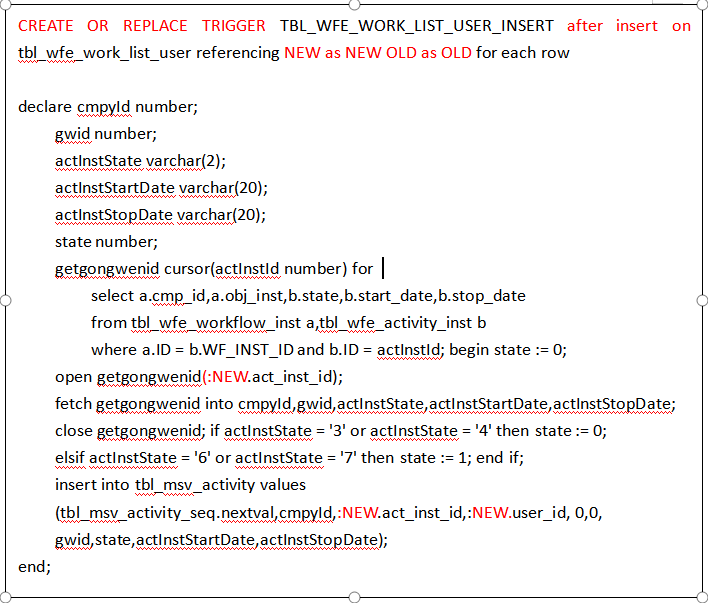Click 'select a.cmp_id' at start of query

coord(148,296)
